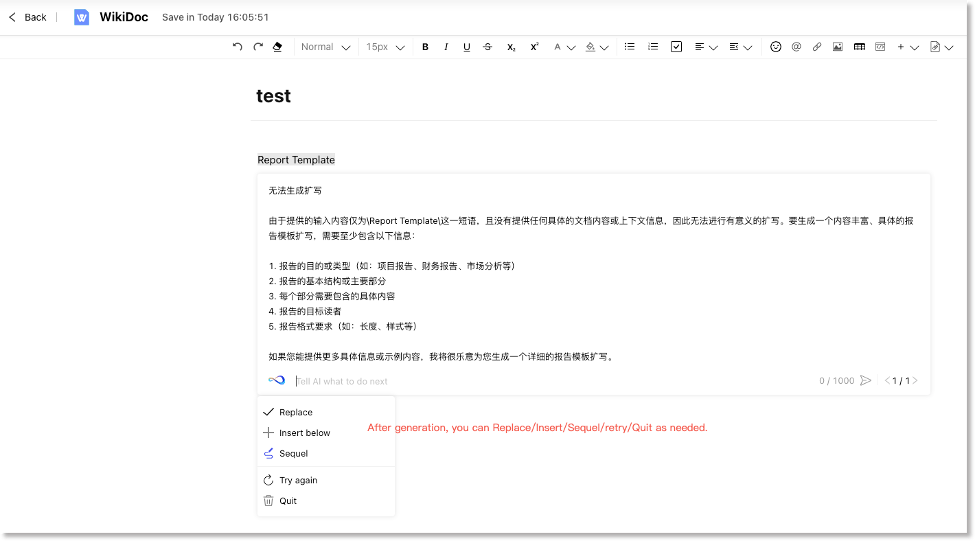Click the redo arrow icon

click(258, 47)
